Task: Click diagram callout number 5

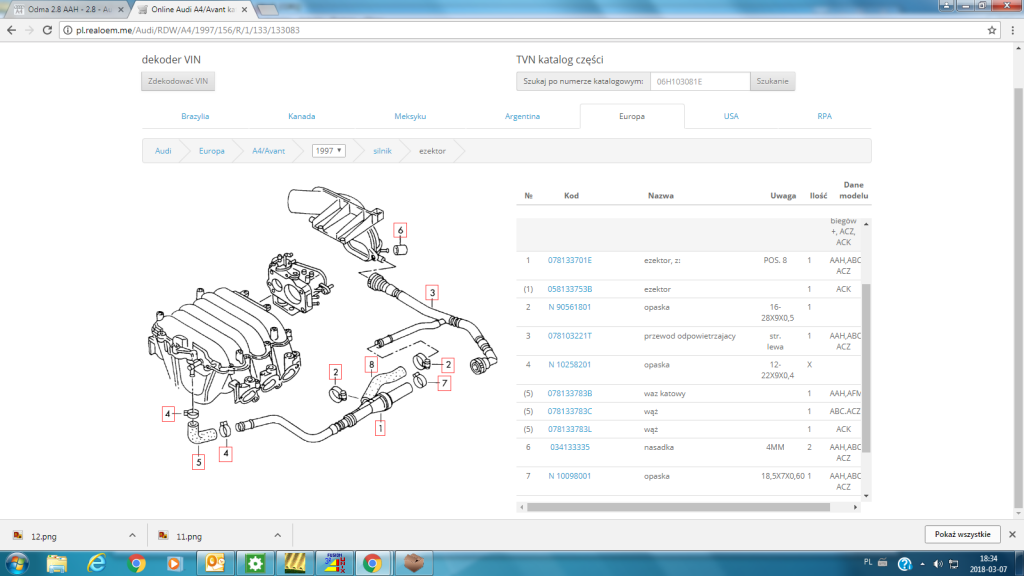Action: tap(199, 462)
